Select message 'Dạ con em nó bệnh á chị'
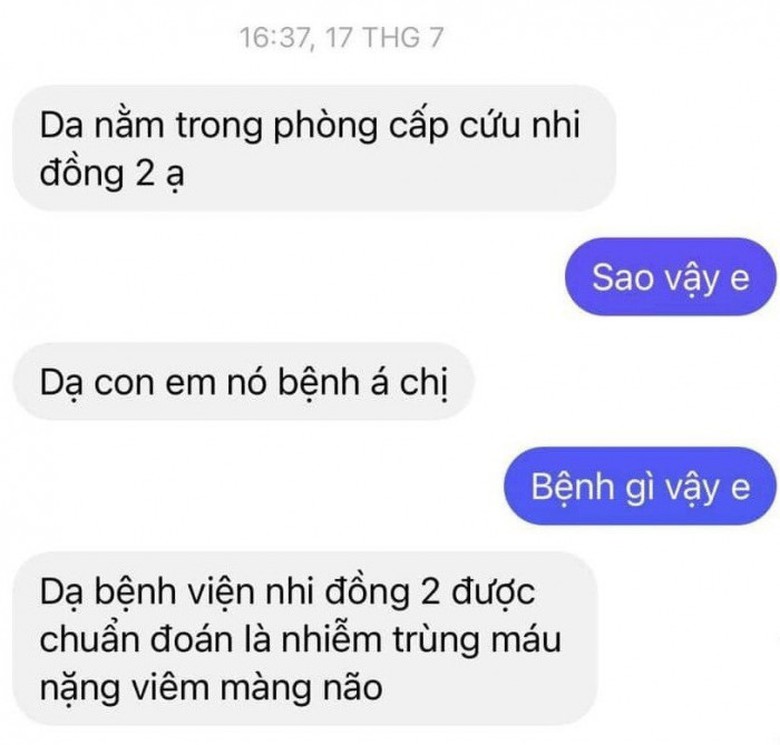780x745 pixels. coord(244,381)
